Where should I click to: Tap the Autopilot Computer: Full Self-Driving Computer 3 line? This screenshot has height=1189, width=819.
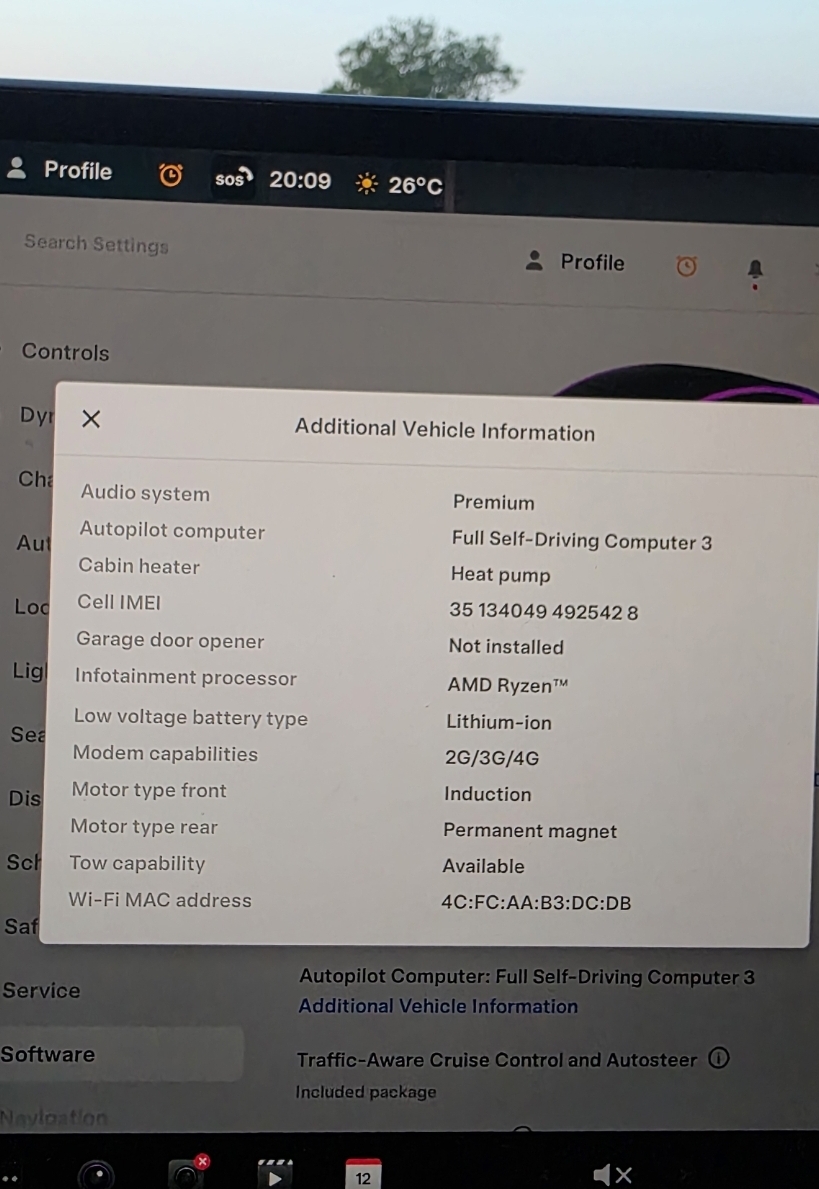(x=526, y=976)
